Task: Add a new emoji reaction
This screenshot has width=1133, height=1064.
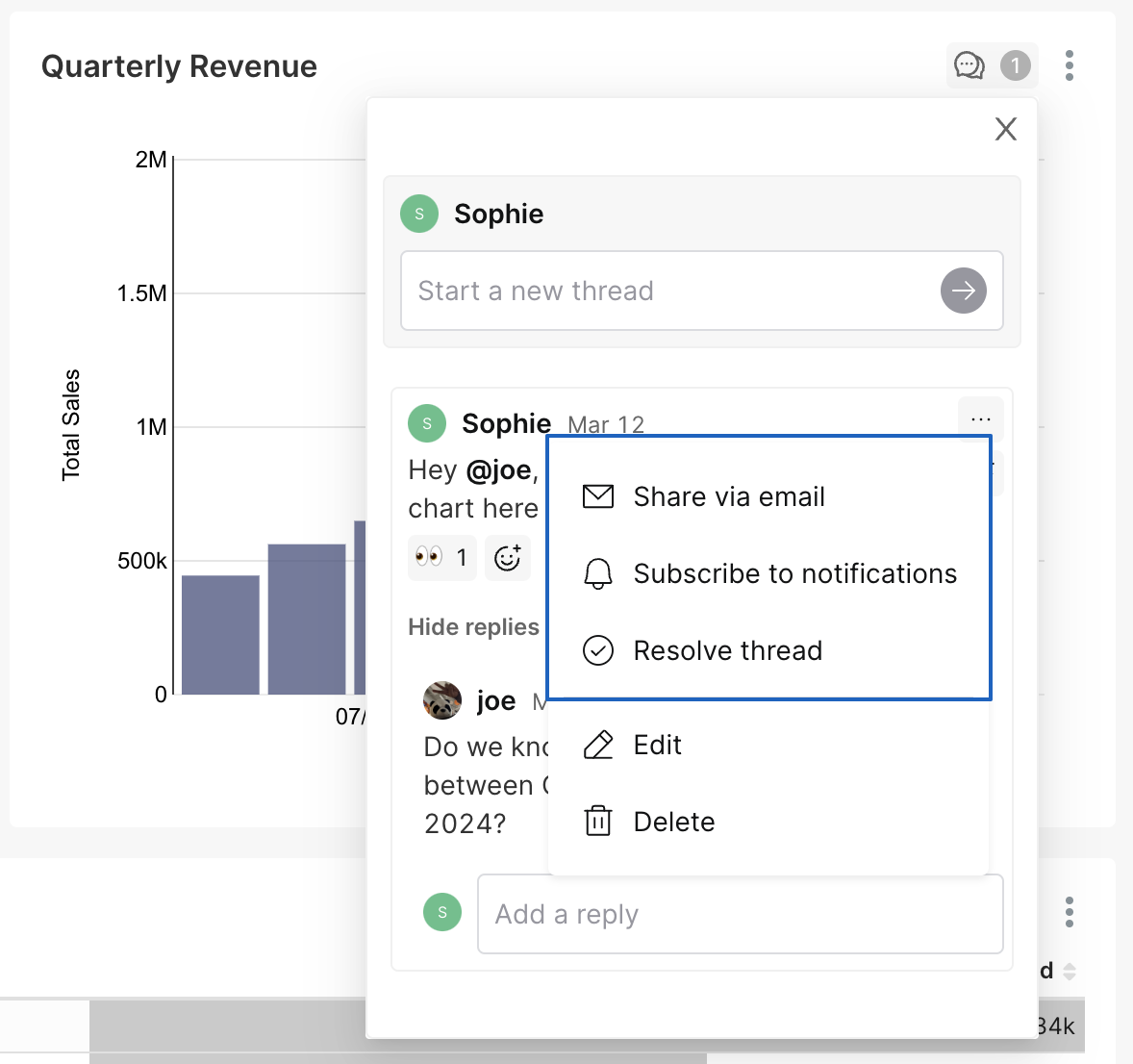Action: pos(507,557)
